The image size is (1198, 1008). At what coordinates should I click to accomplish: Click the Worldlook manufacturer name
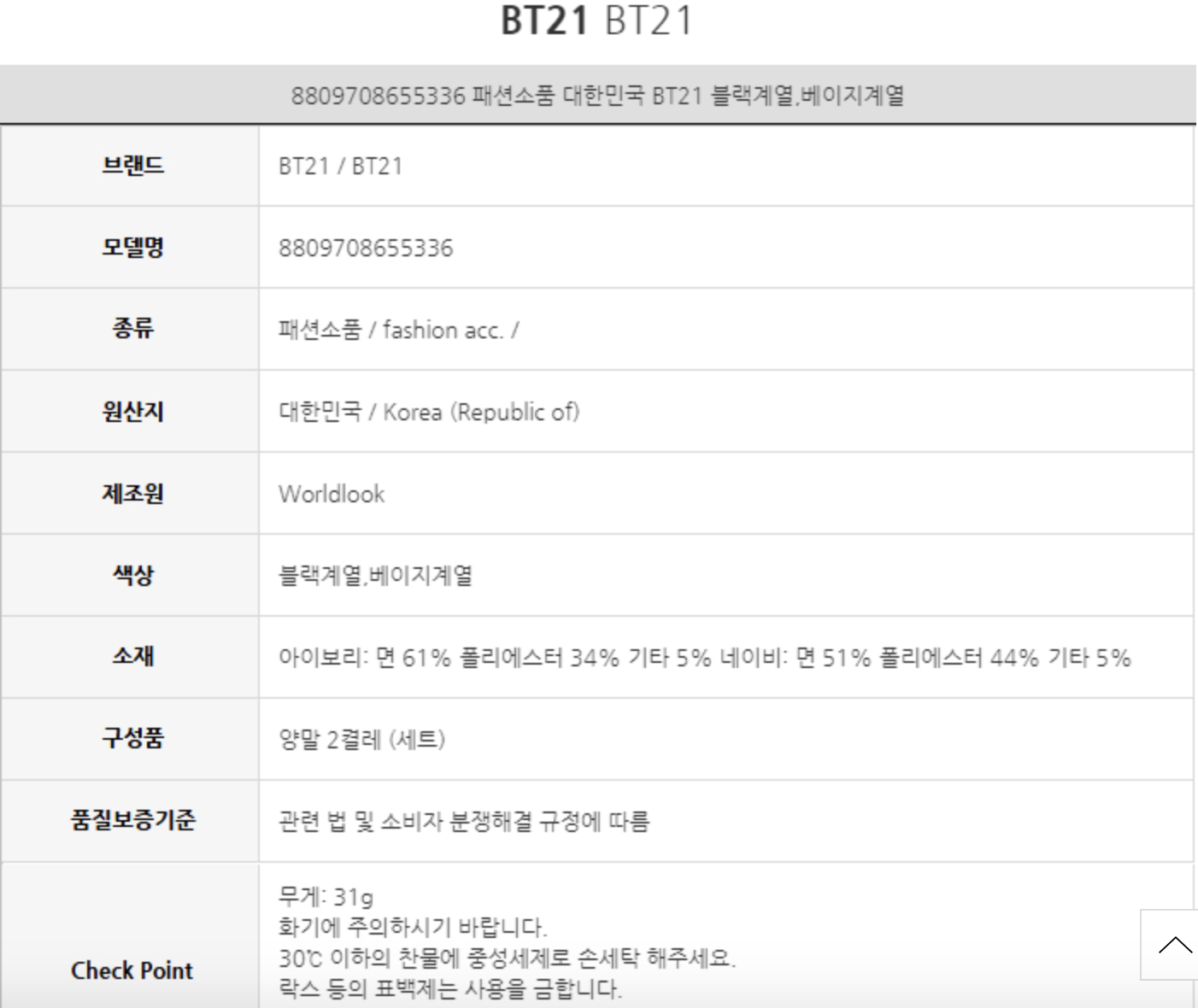pos(332,494)
